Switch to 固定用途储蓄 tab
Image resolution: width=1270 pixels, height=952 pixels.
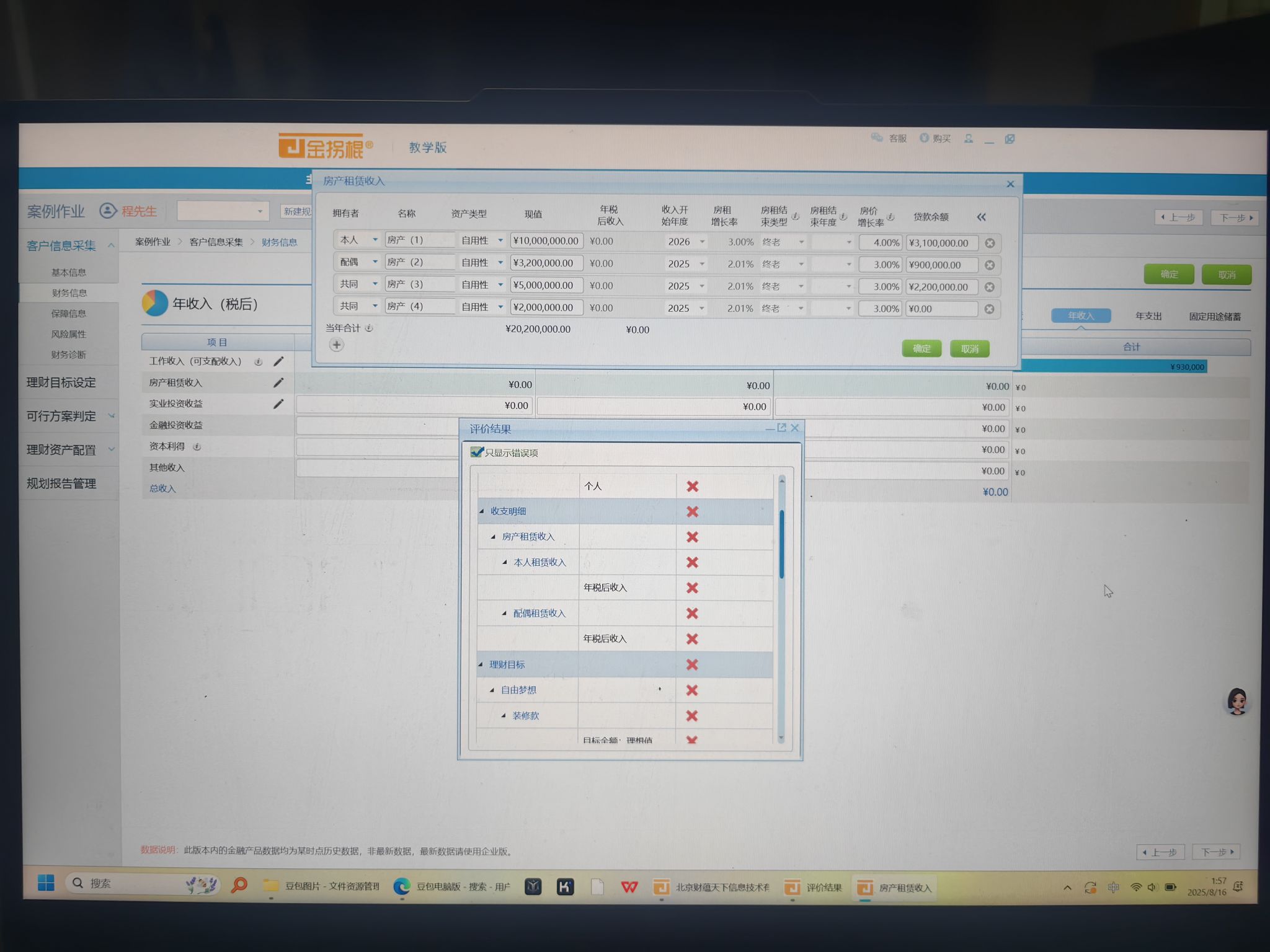[x=1214, y=317]
